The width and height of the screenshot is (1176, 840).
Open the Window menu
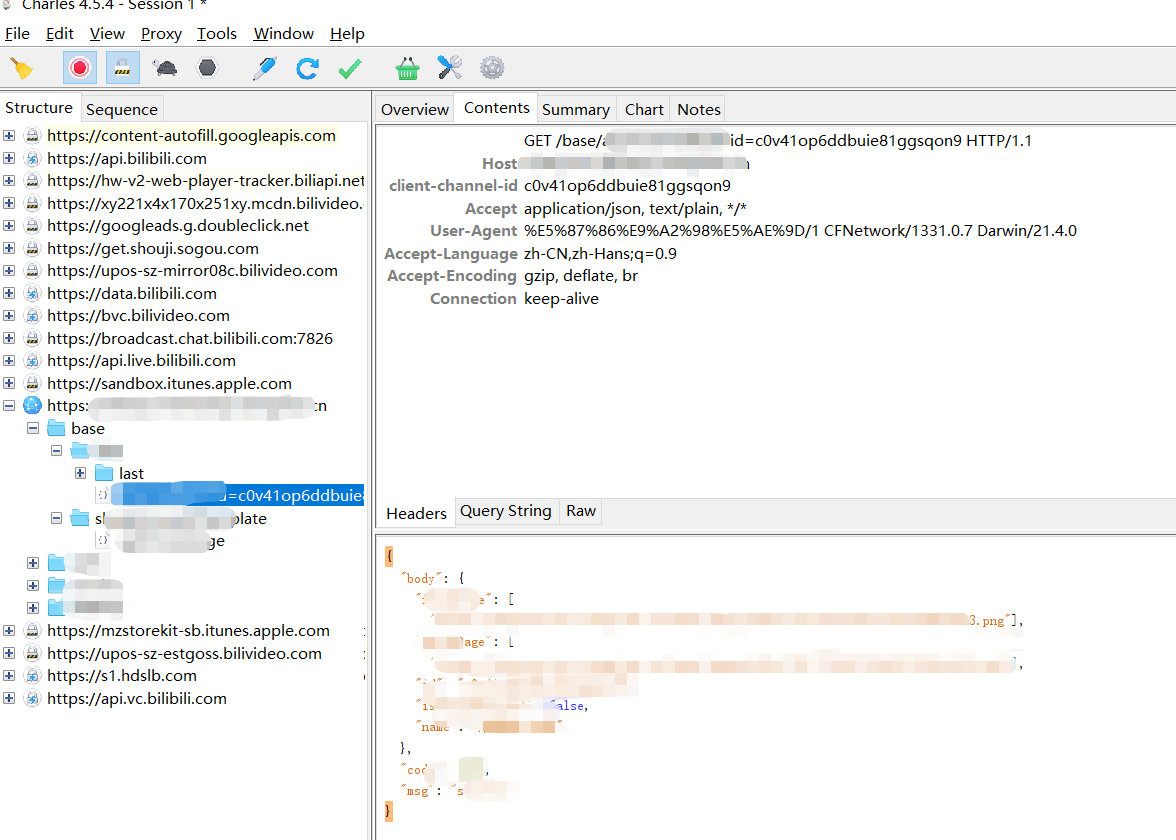click(x=284, y=34)
